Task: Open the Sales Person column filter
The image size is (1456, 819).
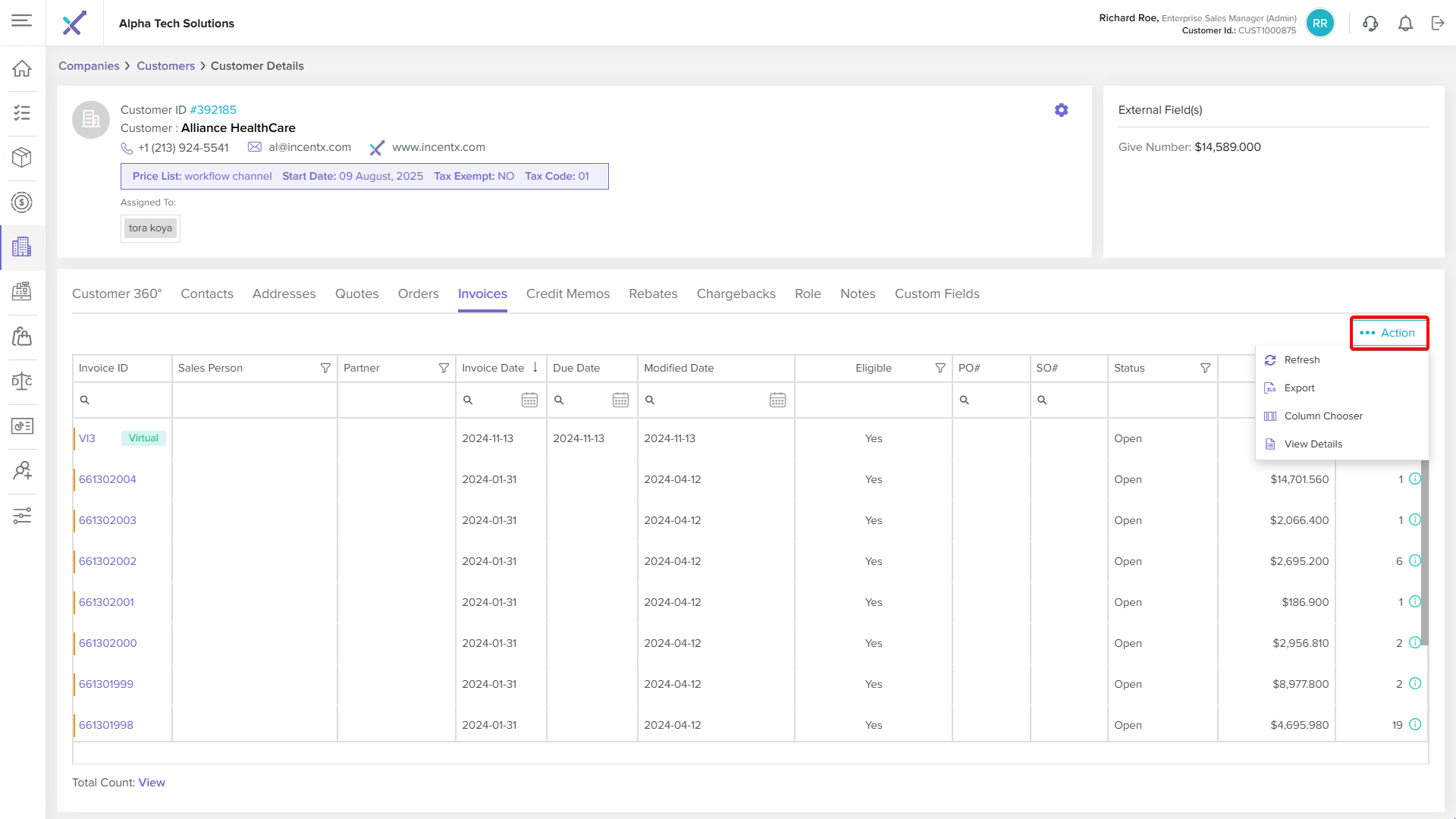Action: pos(325,368)
